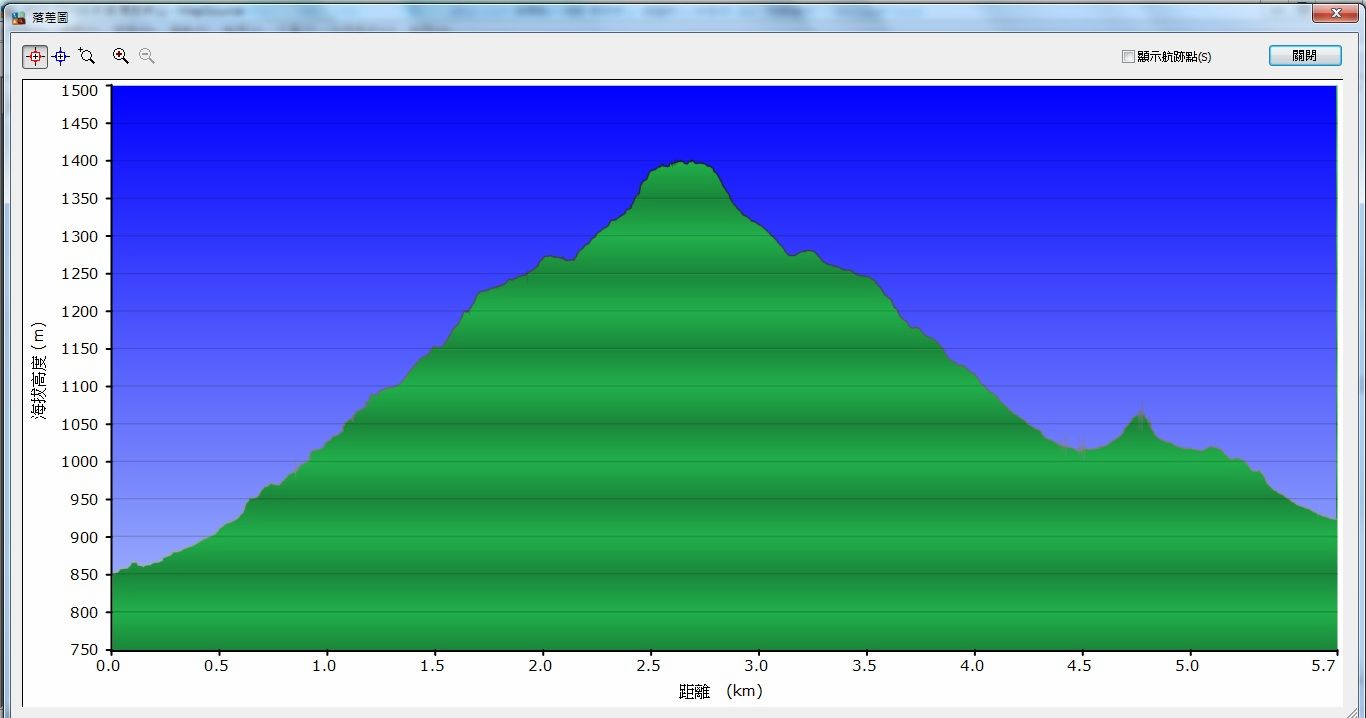Click the 750 elevation axis label

[84, 650]
